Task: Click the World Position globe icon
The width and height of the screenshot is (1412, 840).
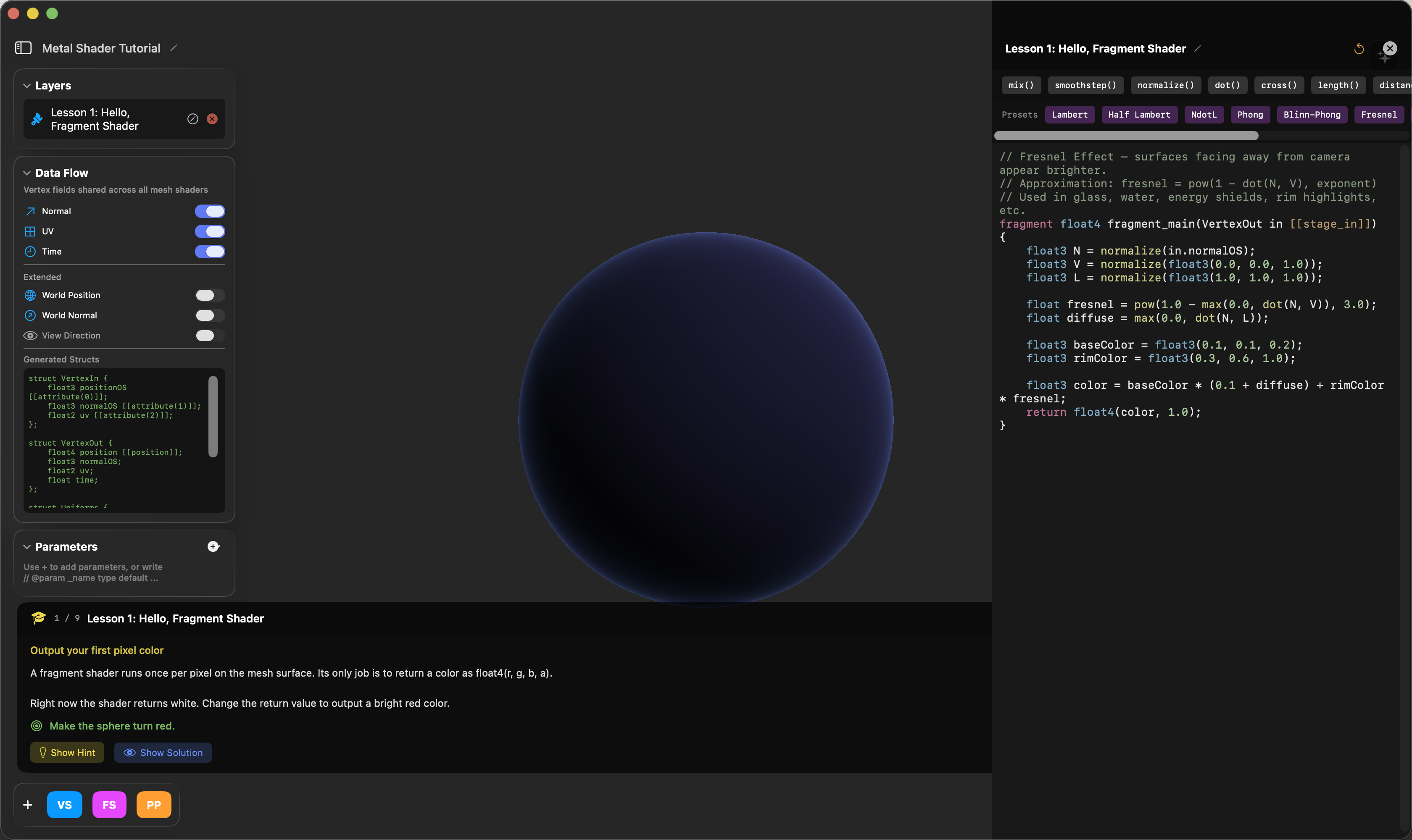Action: tap(31, 296)
